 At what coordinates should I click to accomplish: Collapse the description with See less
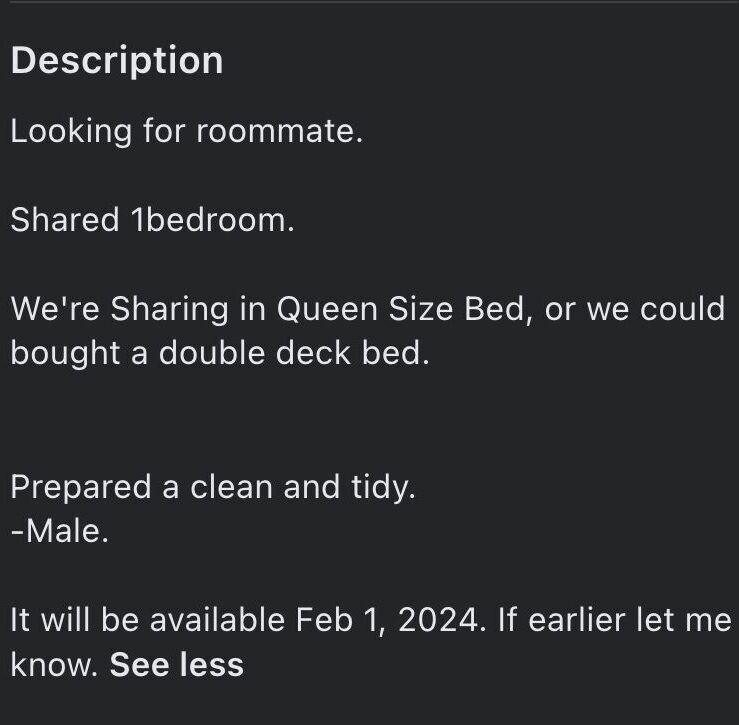click(x=176, y=665)
